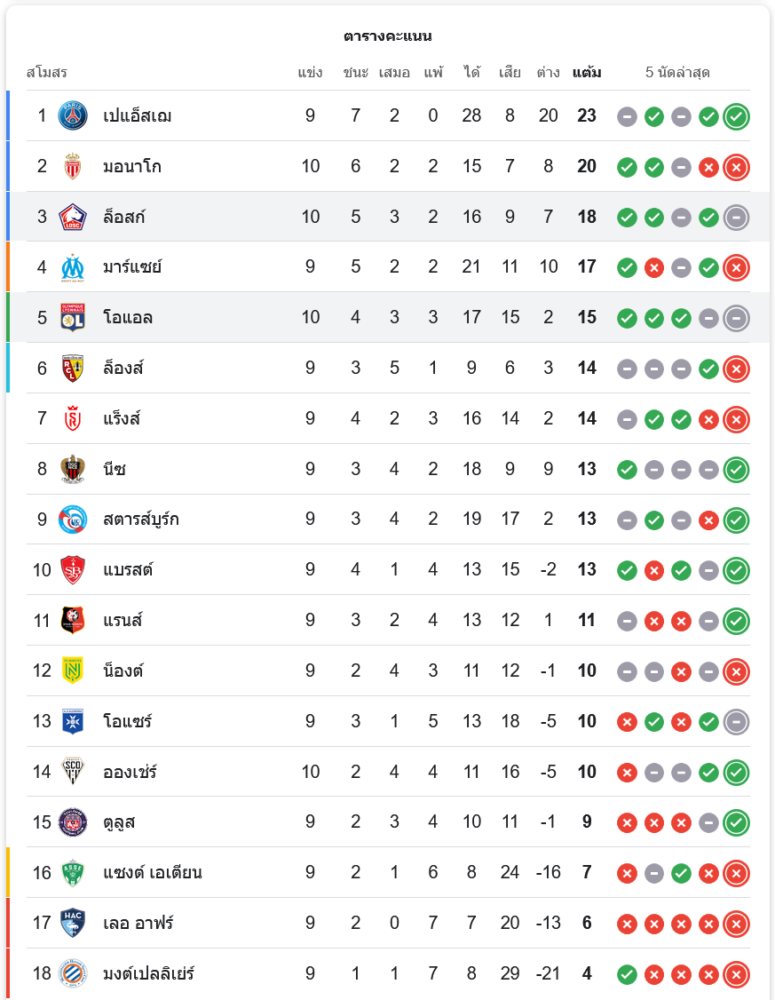
Task: Click the PSG club crest icon
Action: pos(73,116)
